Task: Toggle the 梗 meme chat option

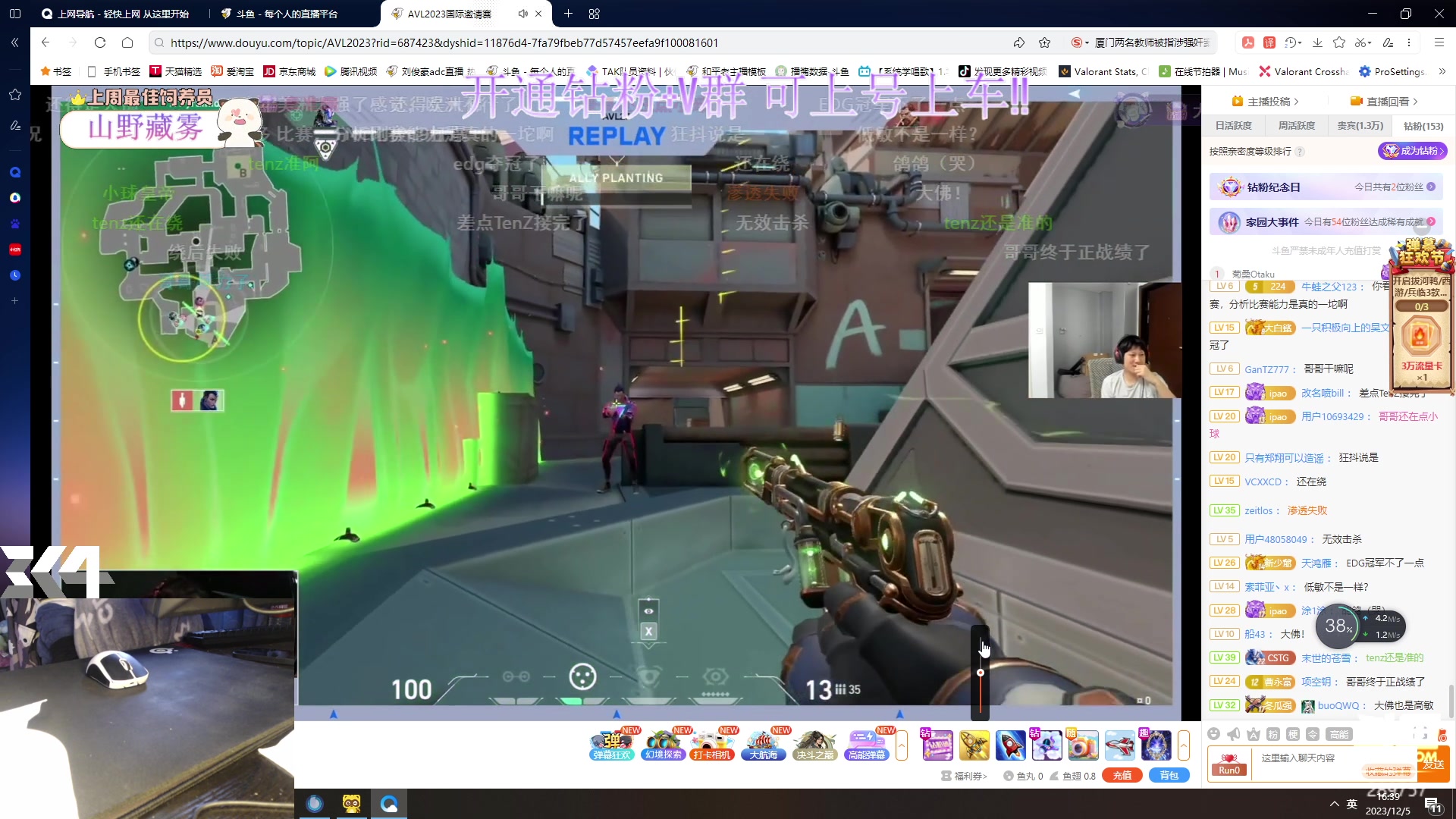Action: (x=1293, y=733)
